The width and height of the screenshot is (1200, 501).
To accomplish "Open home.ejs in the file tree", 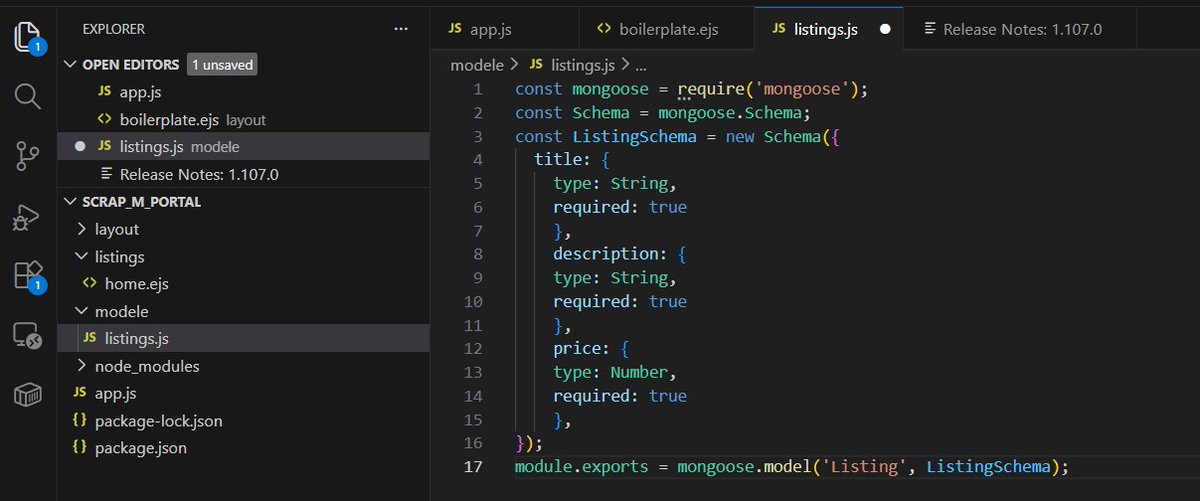I will [x=244, y=284].
